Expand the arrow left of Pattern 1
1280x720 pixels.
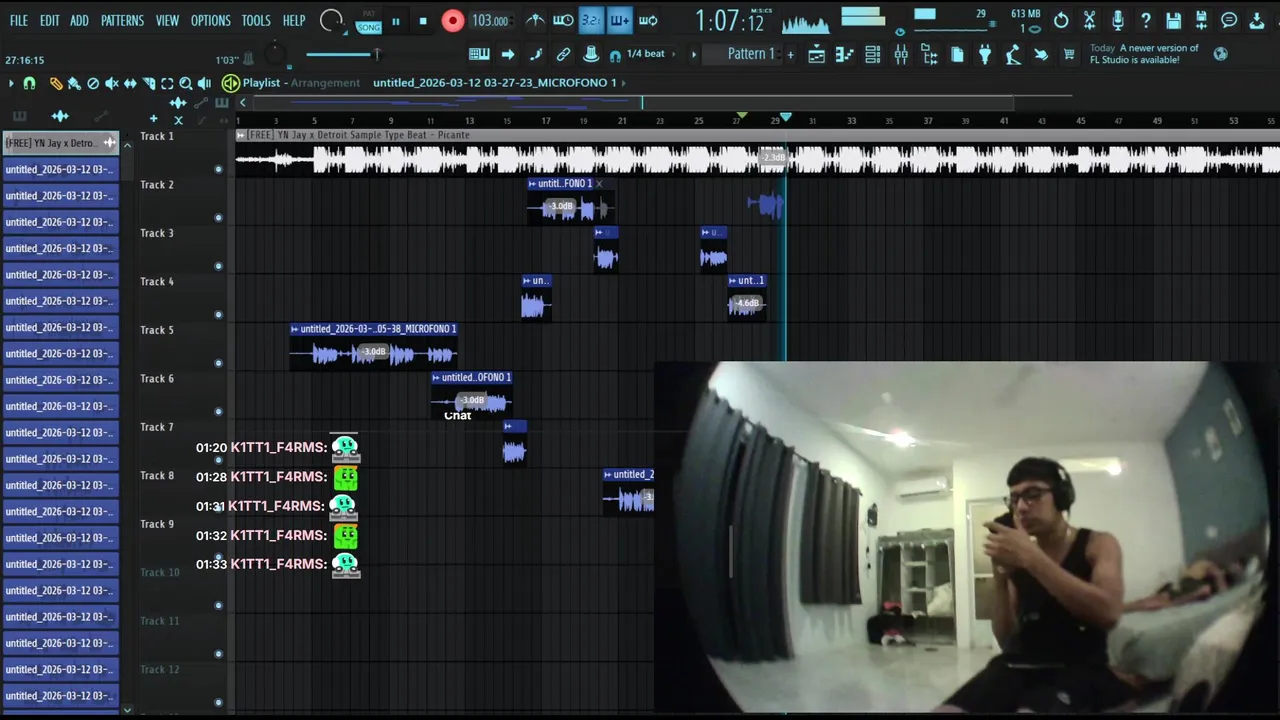[694, 54]
